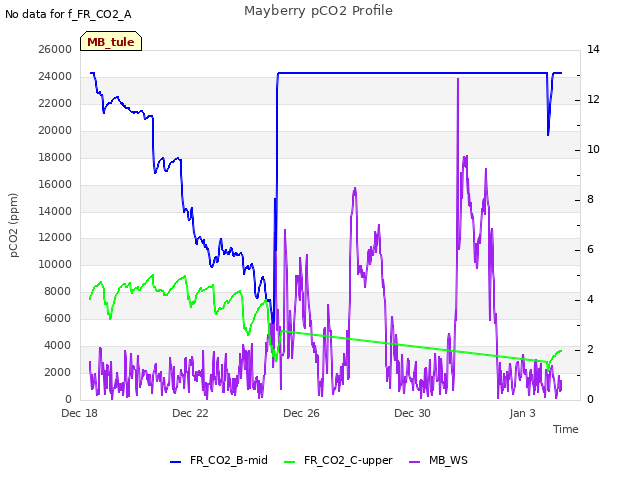Click the 4 right axis value

click(591, 299)
